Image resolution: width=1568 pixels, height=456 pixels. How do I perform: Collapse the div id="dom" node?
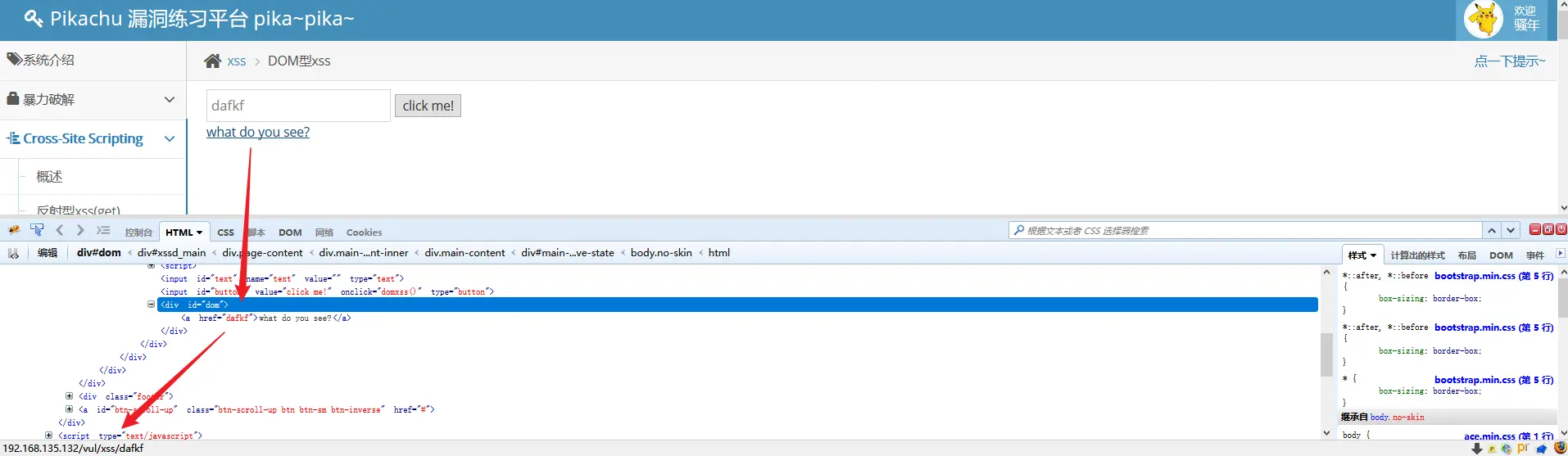[x=151, y=305]
